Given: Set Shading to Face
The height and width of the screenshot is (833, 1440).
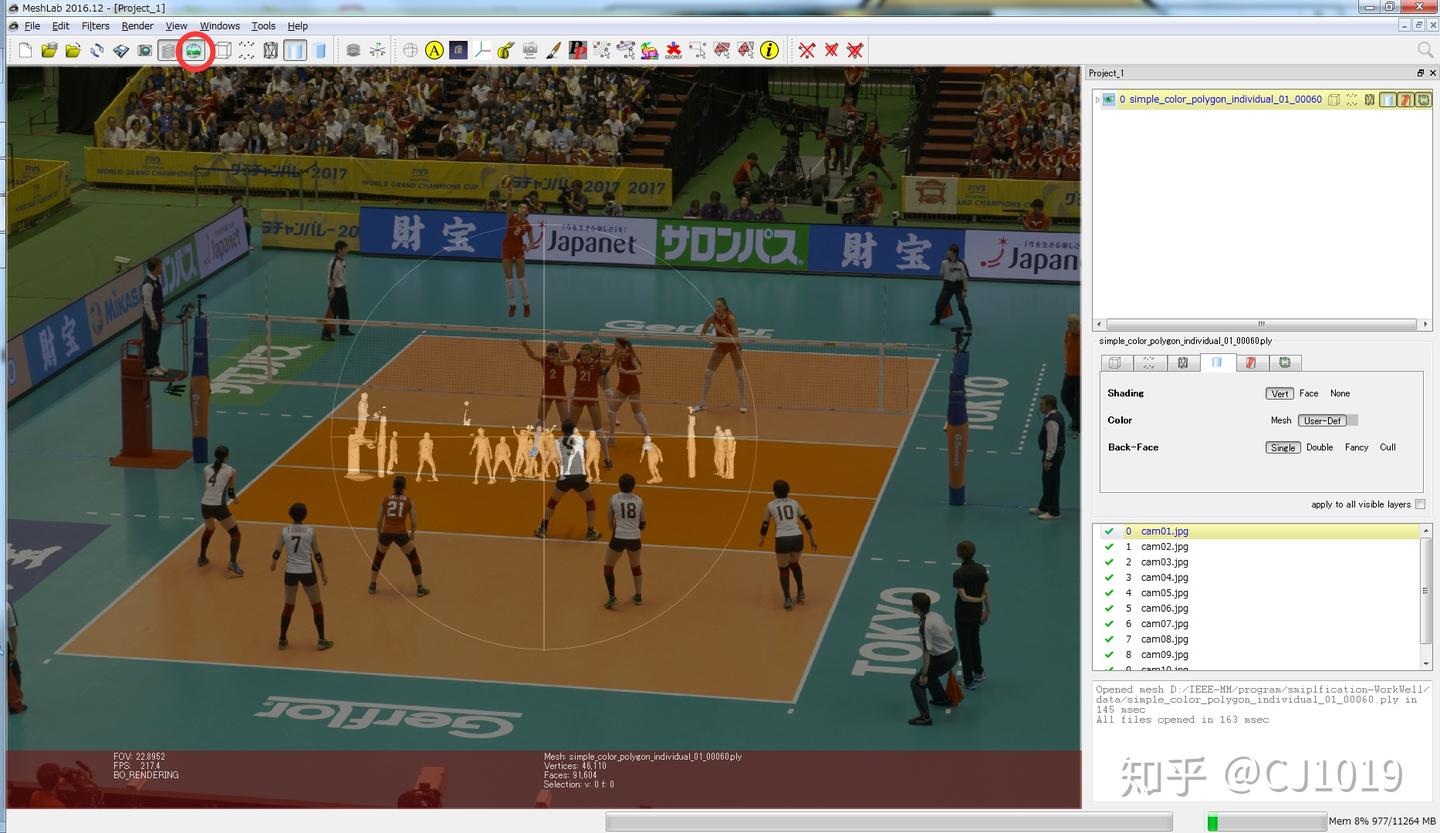Looking at the screenshot, I should (1309, 393).
